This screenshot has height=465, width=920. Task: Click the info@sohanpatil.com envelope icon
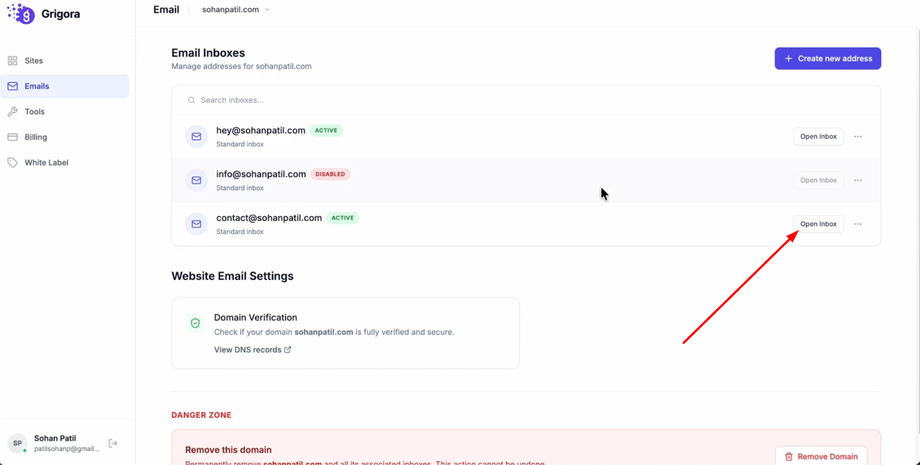click(196, 180)
